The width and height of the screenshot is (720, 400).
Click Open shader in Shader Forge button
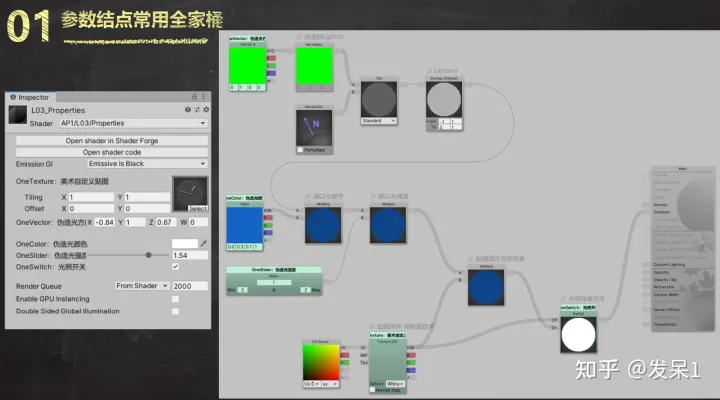coord(112,141)
